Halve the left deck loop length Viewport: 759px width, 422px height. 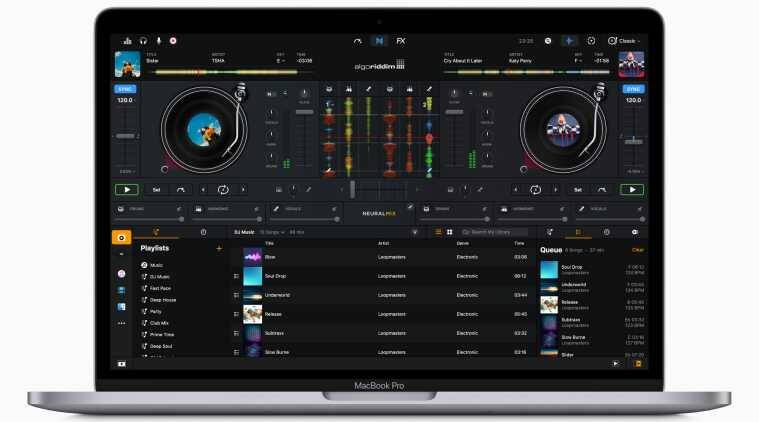click(203, 190)
